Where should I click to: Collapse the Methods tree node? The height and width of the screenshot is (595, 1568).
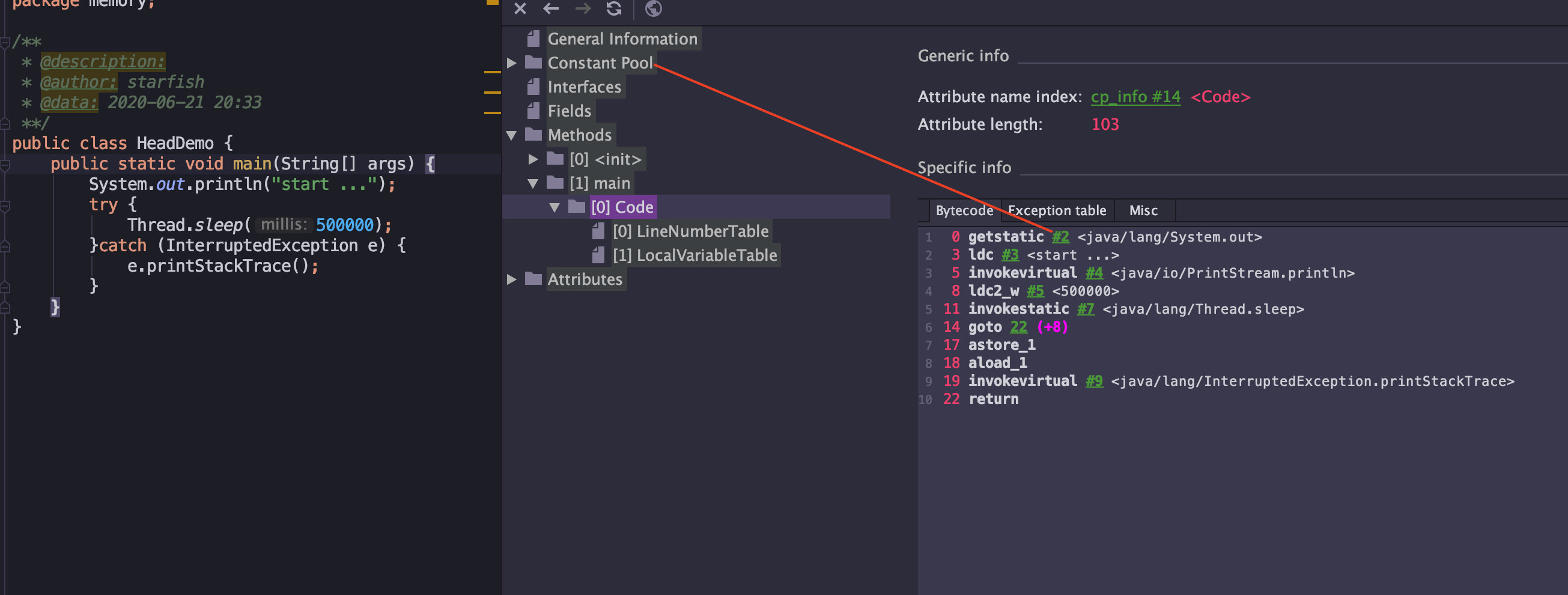coord(512,135)
